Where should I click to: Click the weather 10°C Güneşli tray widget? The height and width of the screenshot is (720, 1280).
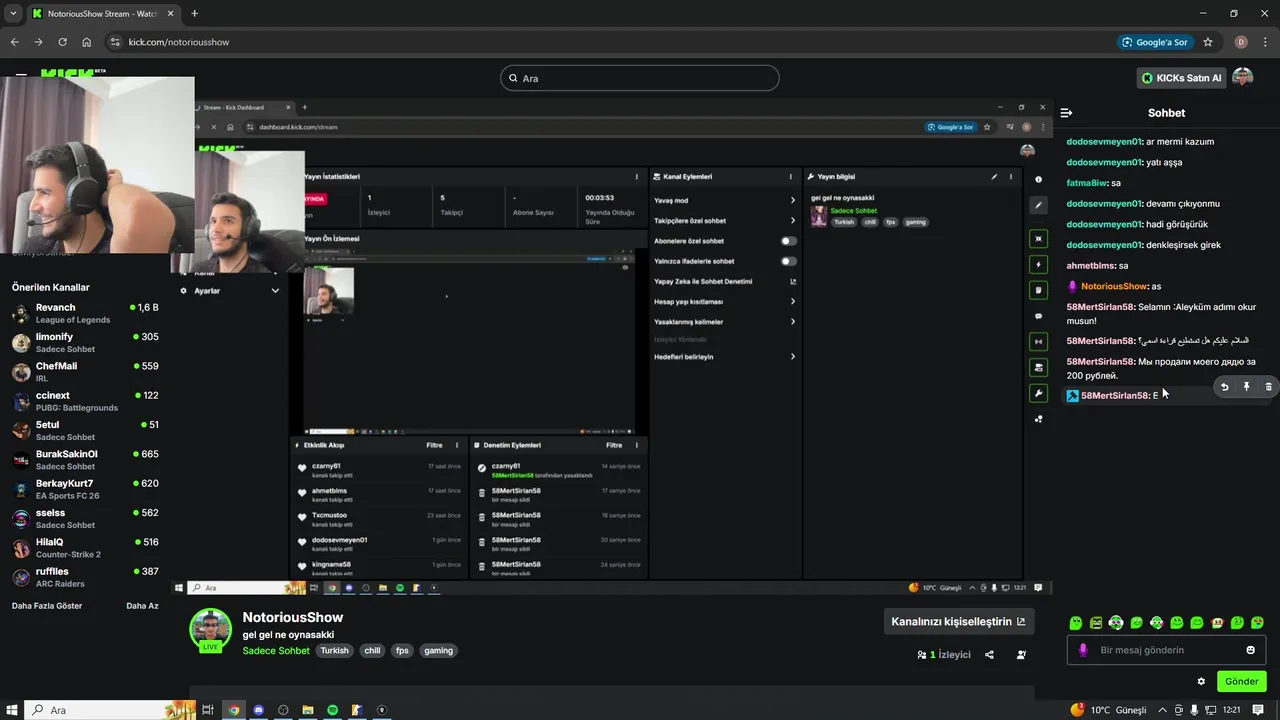click(1108, 710)
